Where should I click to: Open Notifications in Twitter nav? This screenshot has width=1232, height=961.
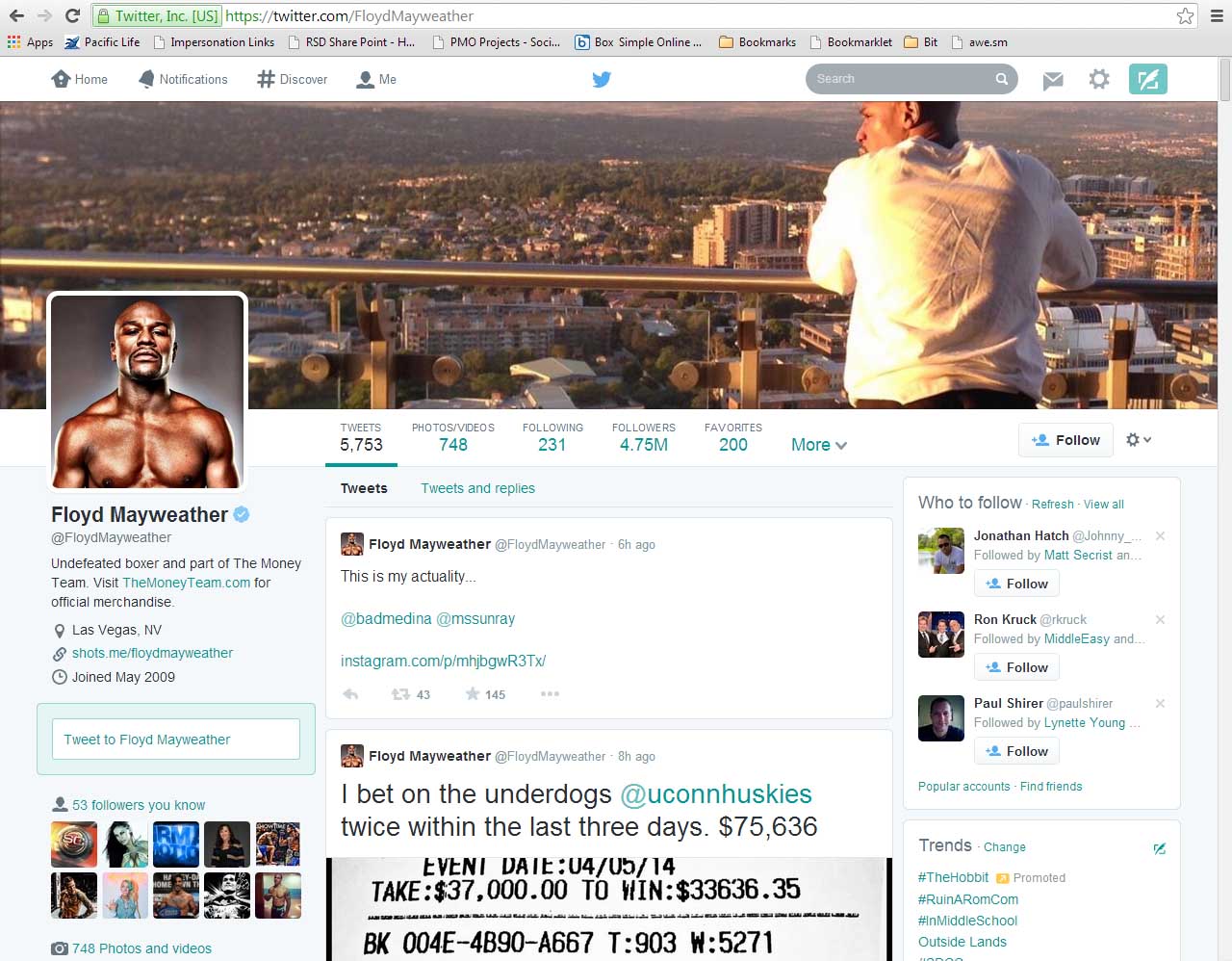(x=183, y=79)
